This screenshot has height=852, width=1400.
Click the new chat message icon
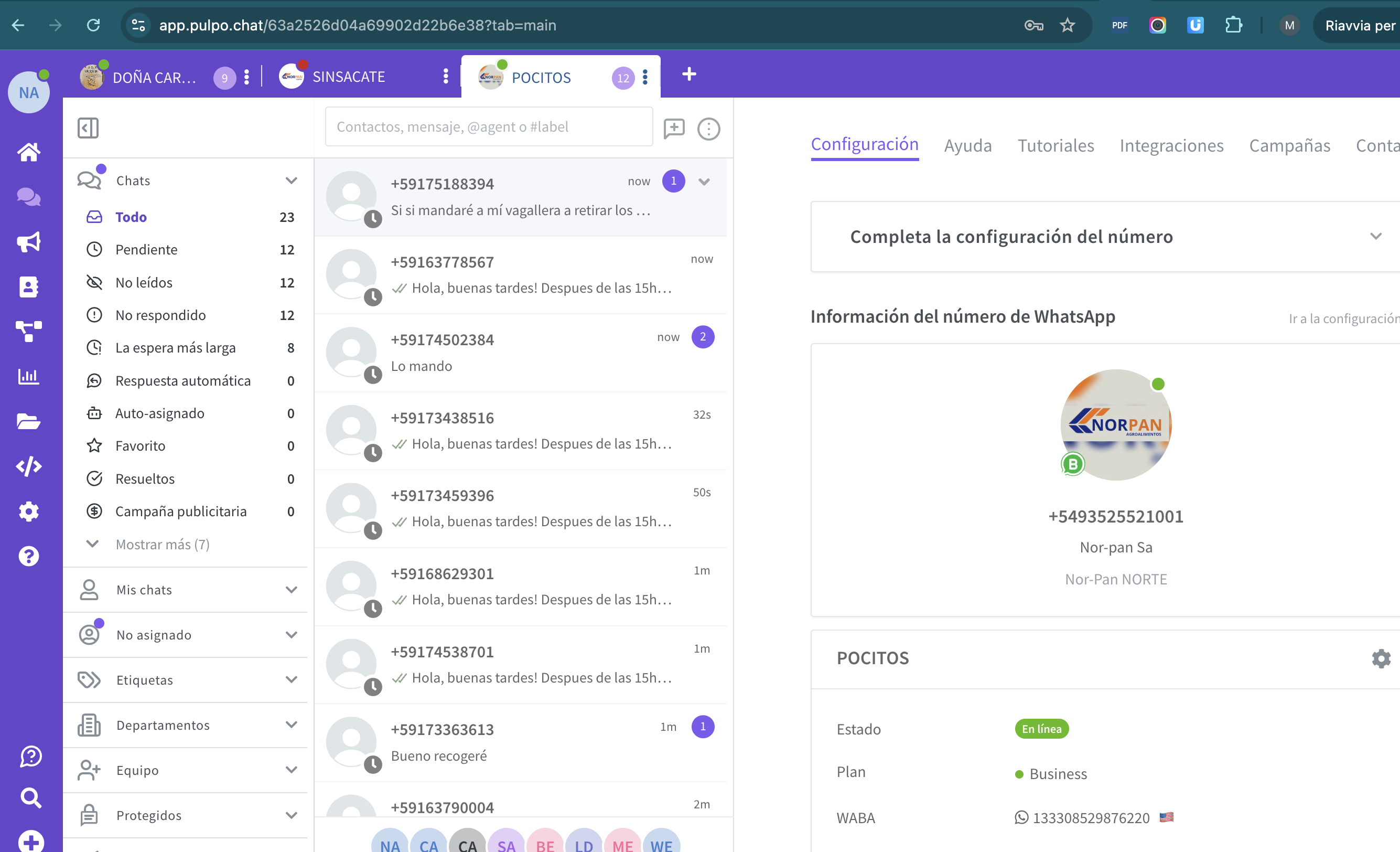click(x=674, y=129)
